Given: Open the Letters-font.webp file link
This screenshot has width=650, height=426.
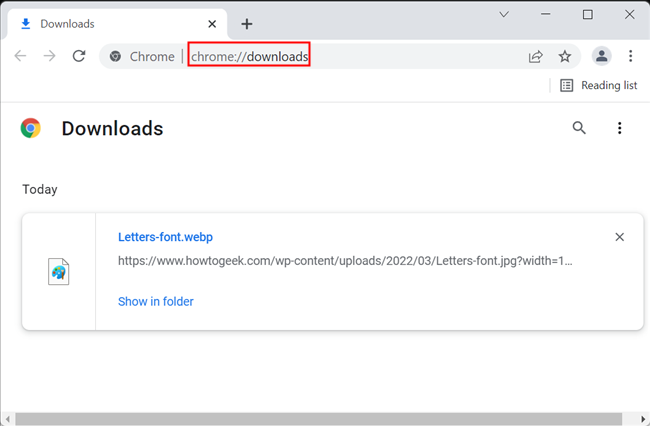Looking at the screenshot, I should point(165,237).
